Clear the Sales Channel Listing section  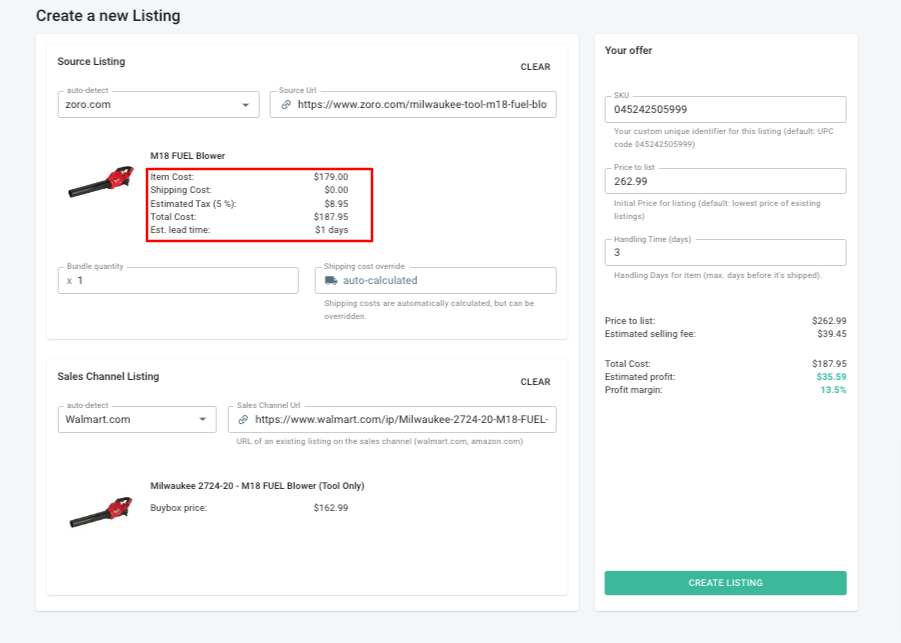point(535,382)
